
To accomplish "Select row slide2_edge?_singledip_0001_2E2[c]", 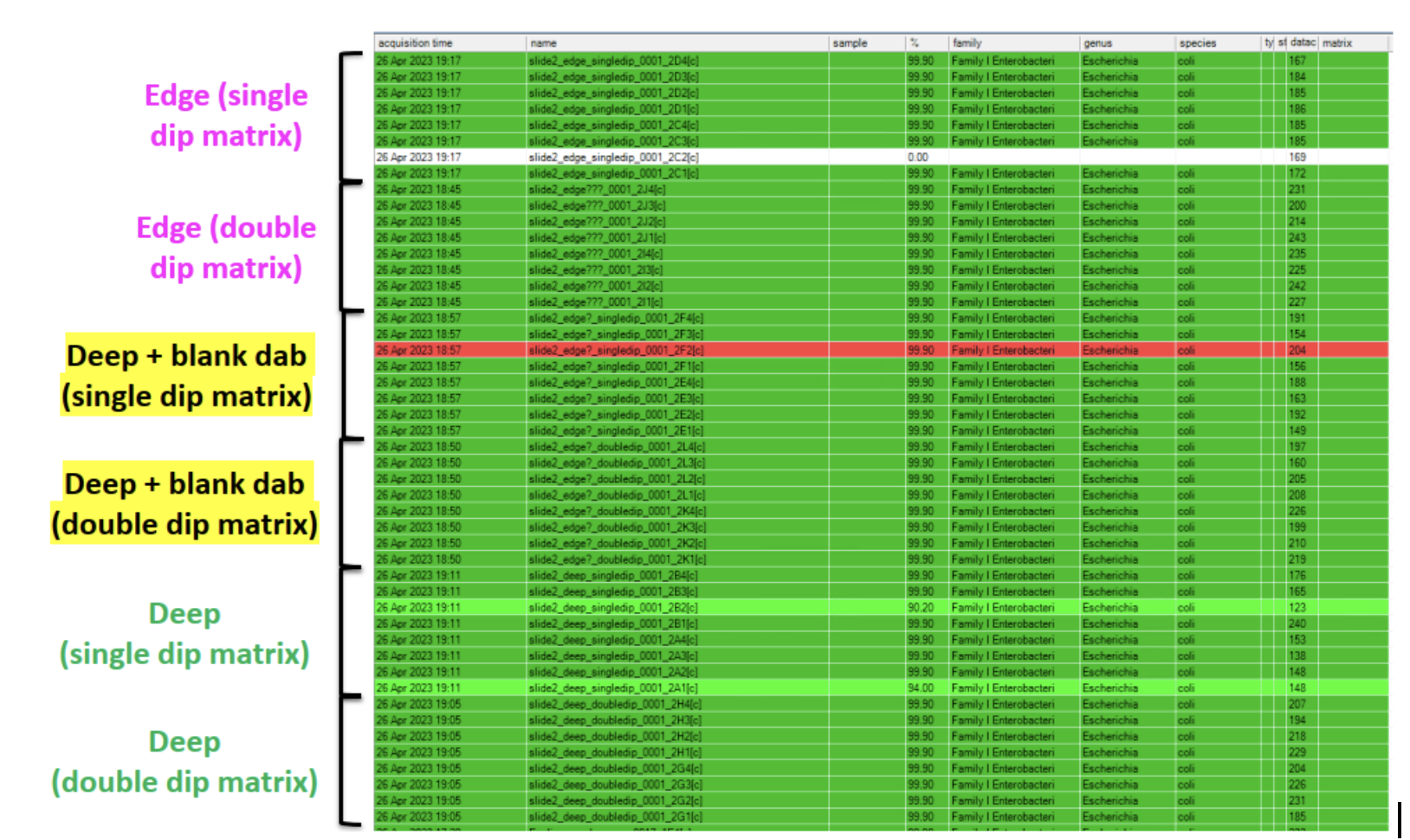I will [882, 414].
